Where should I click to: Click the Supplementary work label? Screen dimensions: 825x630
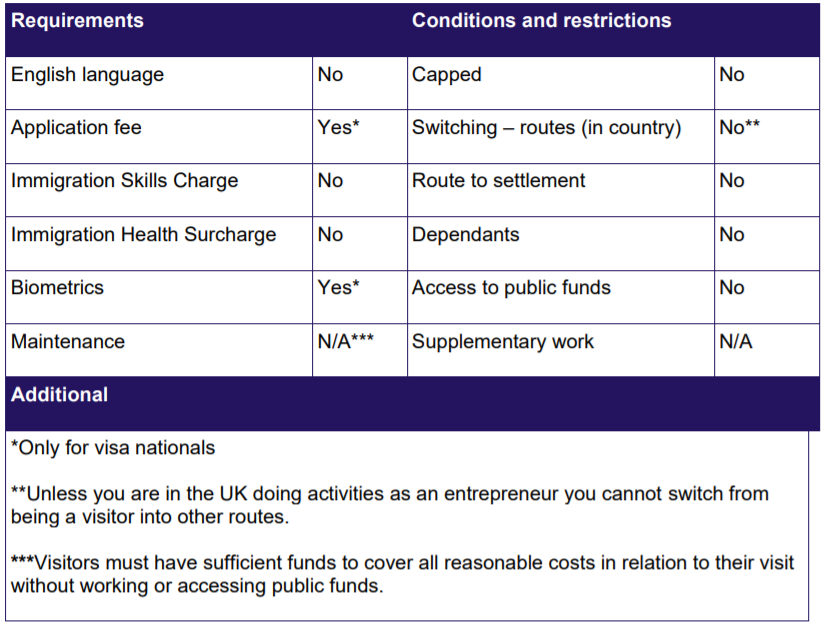(x=503, y=342)
